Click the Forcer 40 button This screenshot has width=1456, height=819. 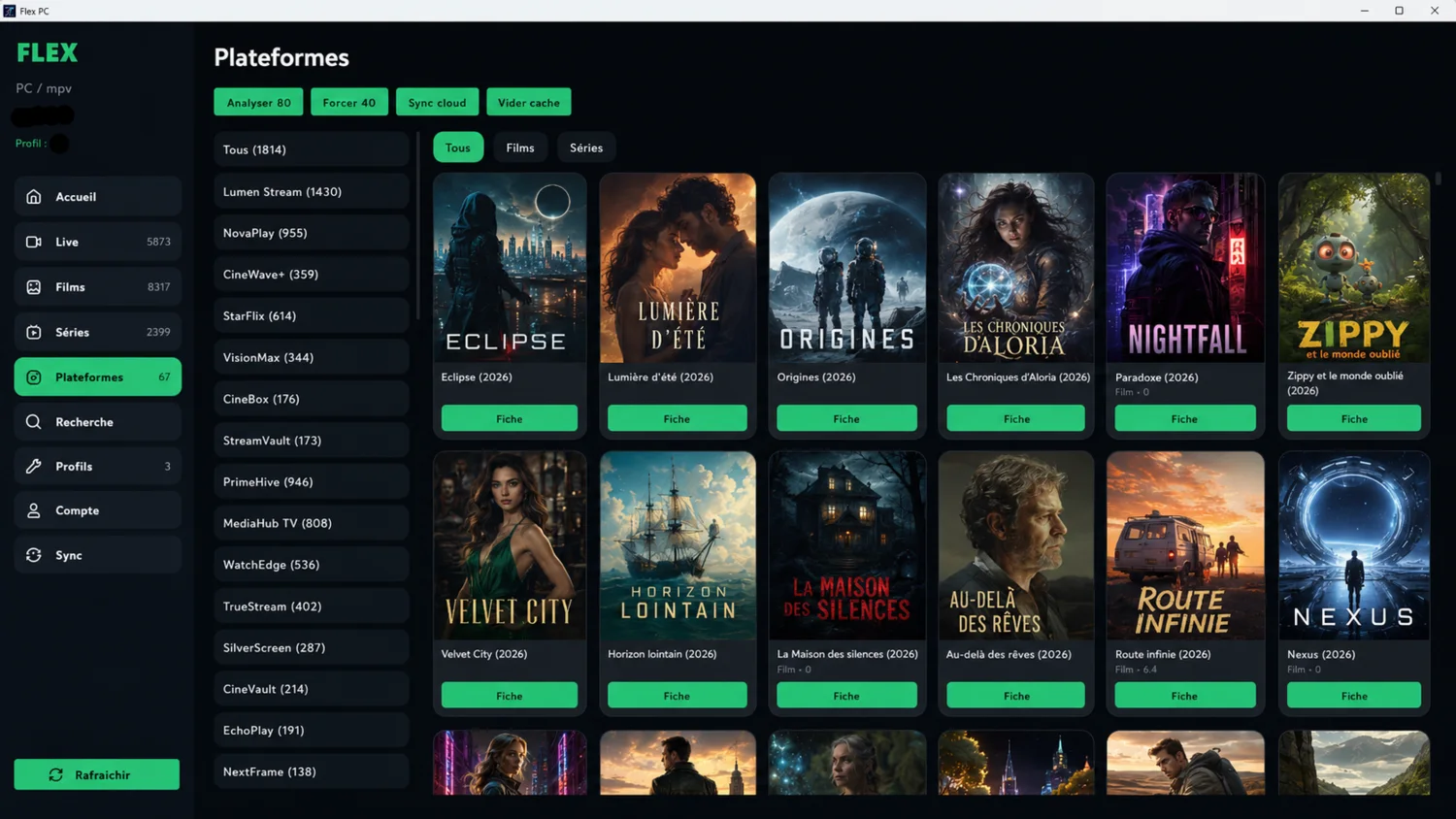click(349, 102)
